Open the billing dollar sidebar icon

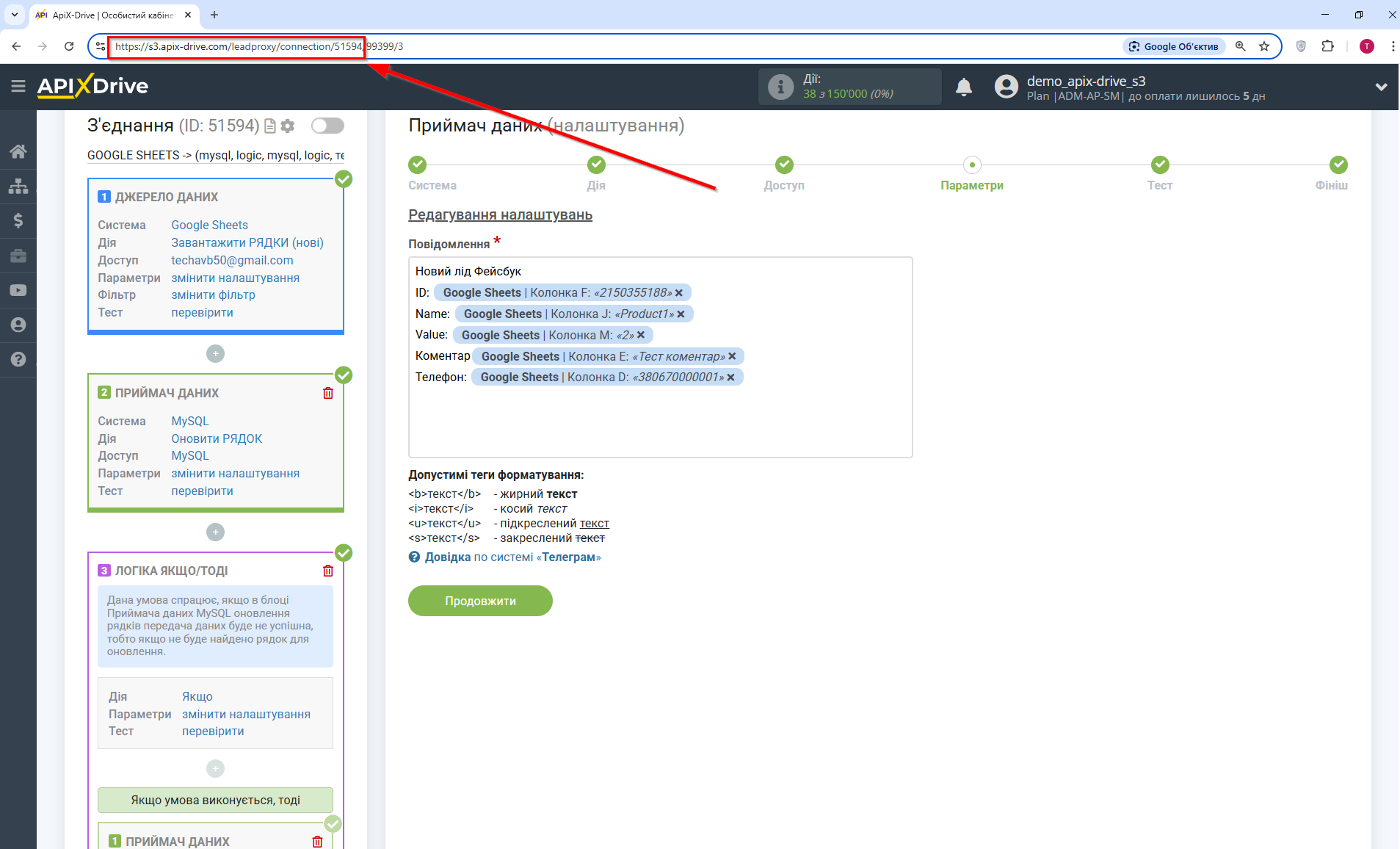click(18, 220)
